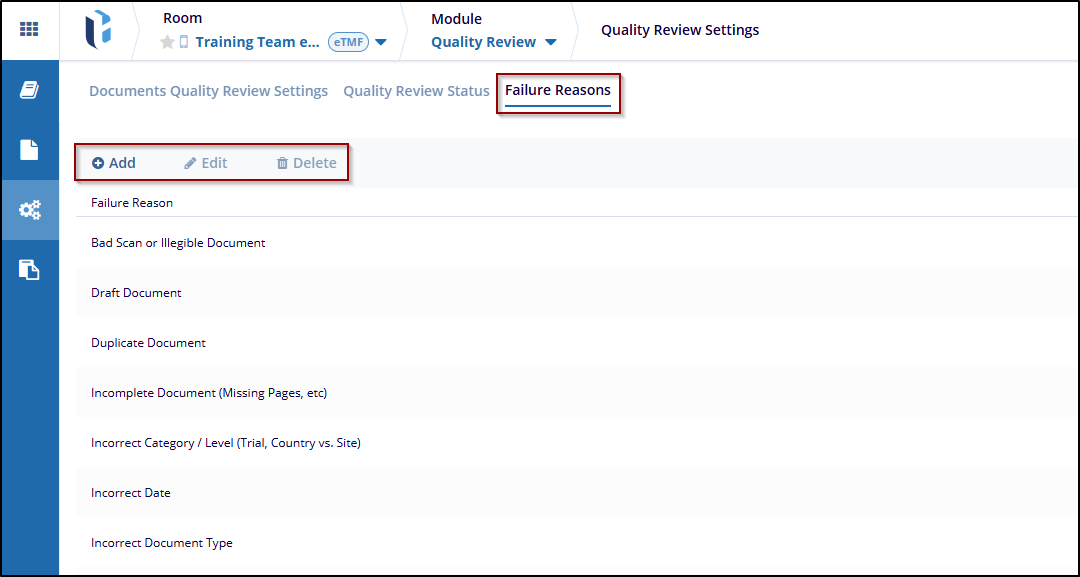Mark room as favorite with star icon
1080x577 pixels.
tap(168, 42)
